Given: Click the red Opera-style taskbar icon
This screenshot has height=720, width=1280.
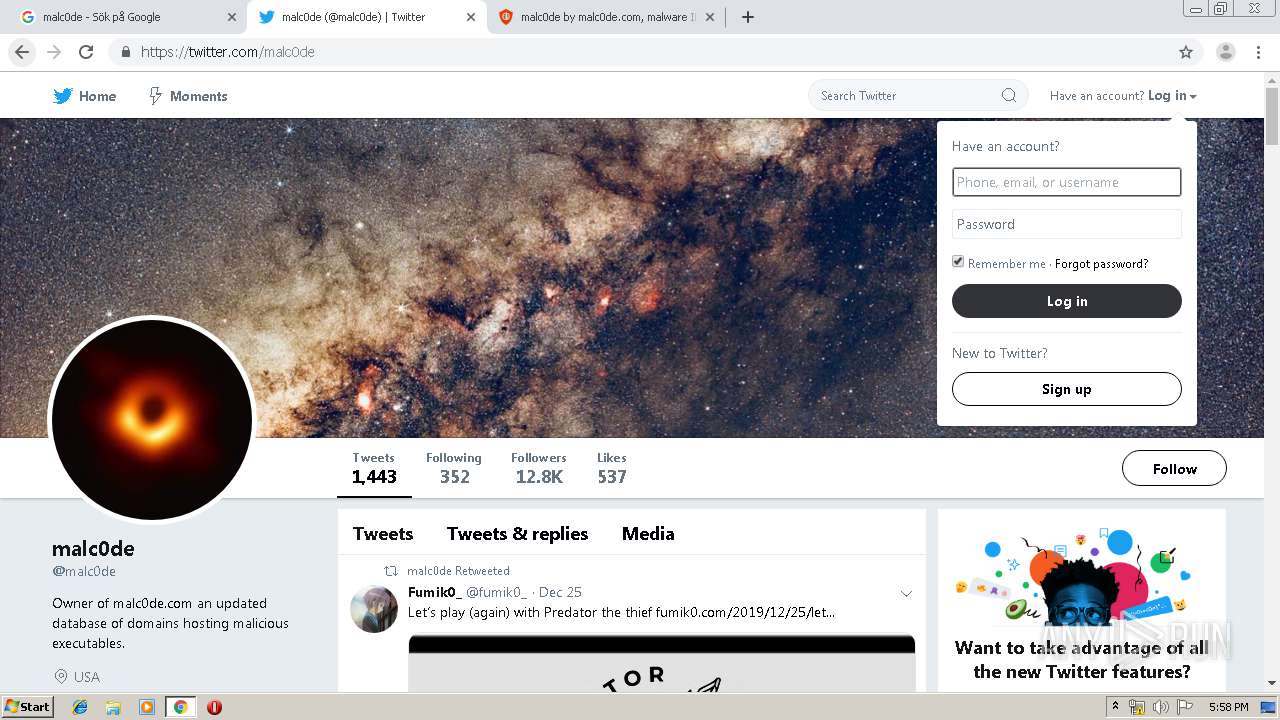Looking at the screenshot, I should (x=214, y=707).
